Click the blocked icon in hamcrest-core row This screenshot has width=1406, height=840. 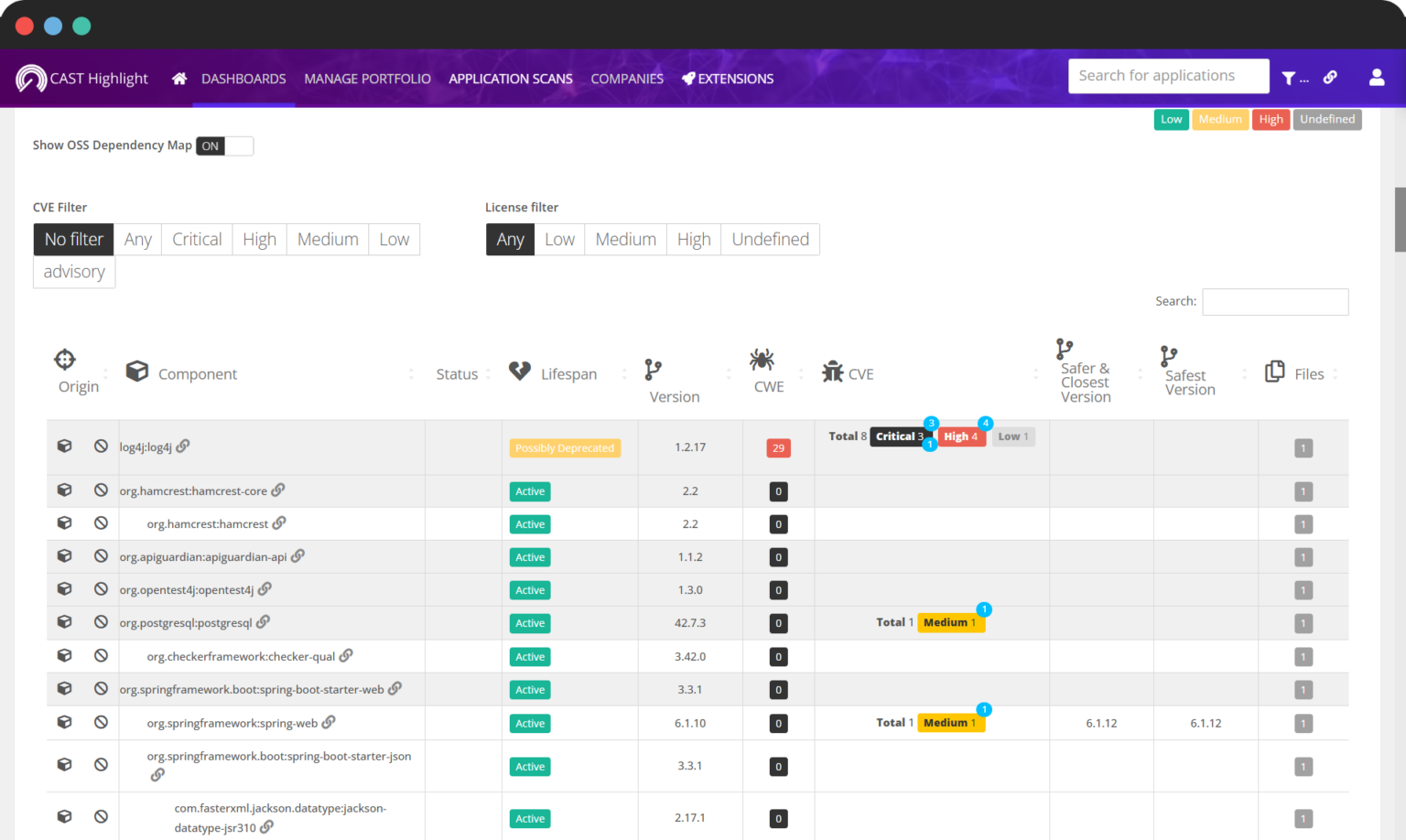101,490
